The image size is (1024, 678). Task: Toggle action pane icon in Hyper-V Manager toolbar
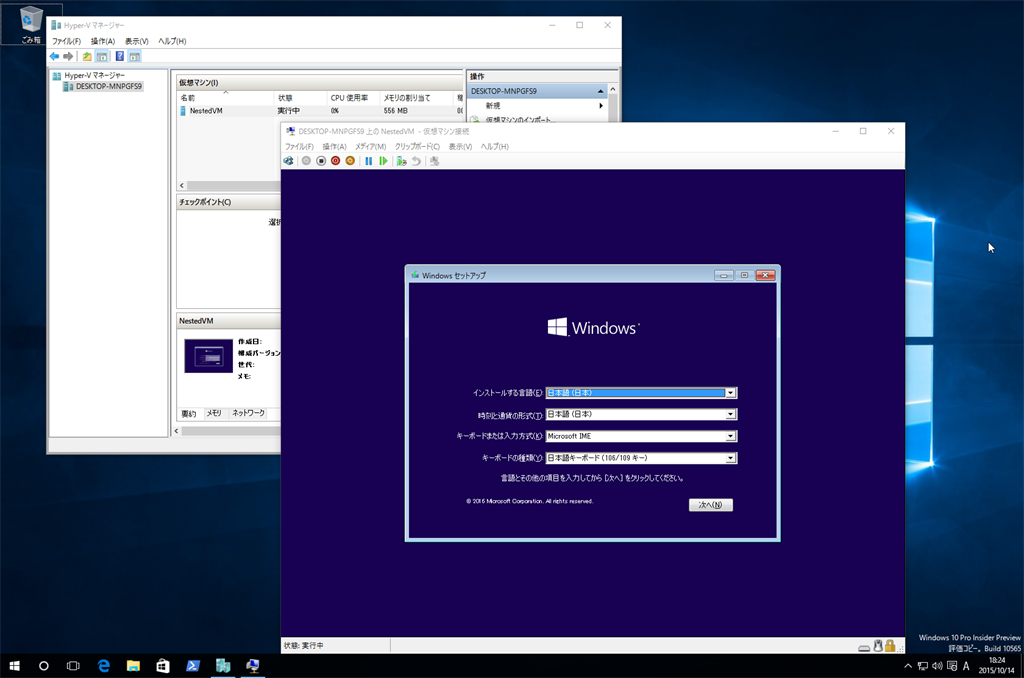(135, 56)
